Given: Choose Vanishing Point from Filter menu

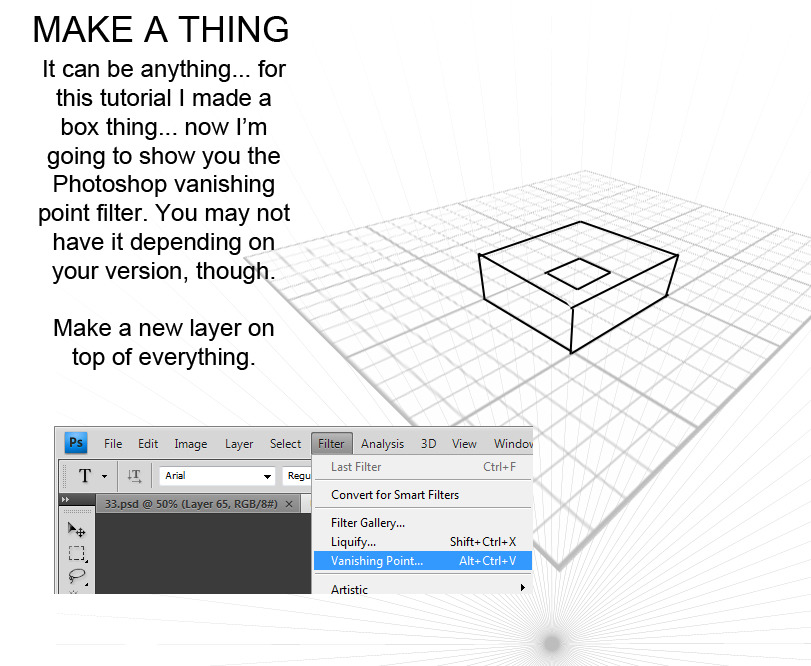Looking at the screenshot, I should pyautogui.click(x=377, y=561).
